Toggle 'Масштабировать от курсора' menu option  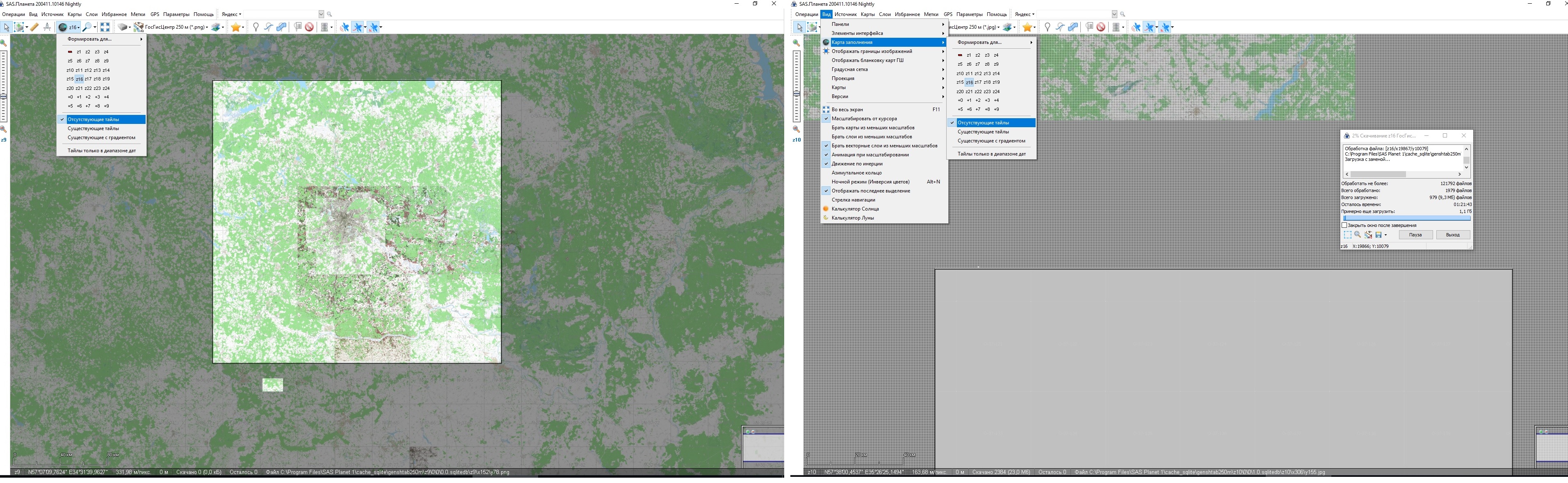[864, 119]
